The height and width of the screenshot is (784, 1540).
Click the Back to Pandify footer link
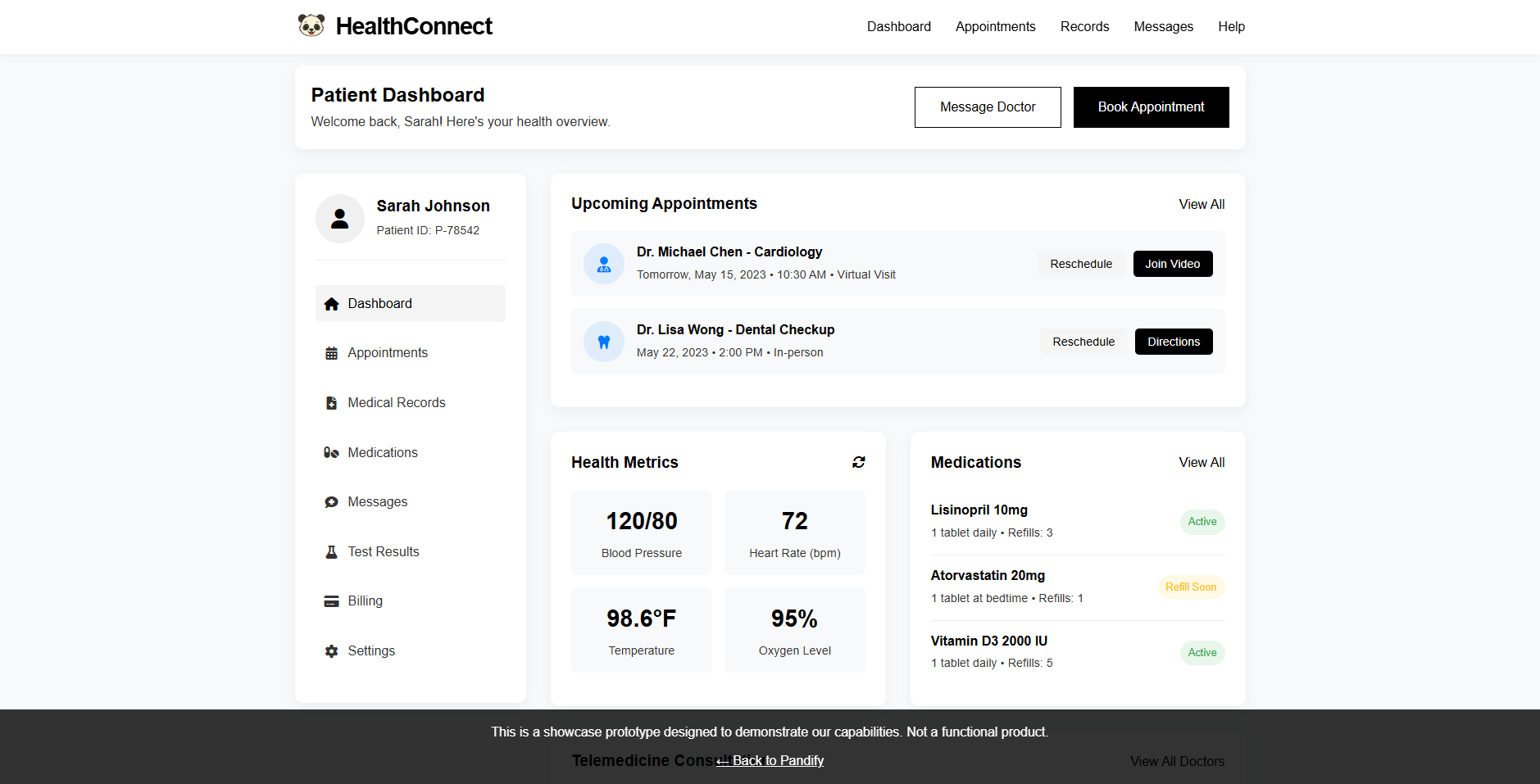click(x=770, y=760)
